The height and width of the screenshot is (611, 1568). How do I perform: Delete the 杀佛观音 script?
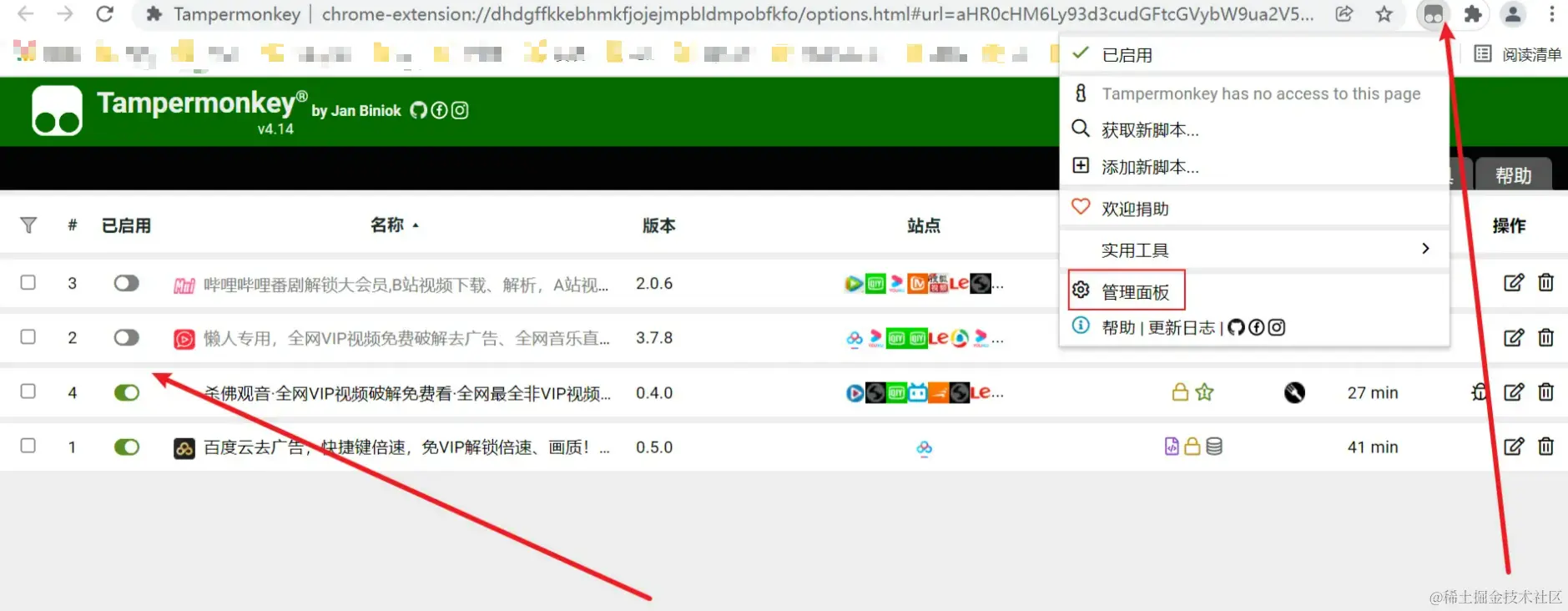(1545, 392)
